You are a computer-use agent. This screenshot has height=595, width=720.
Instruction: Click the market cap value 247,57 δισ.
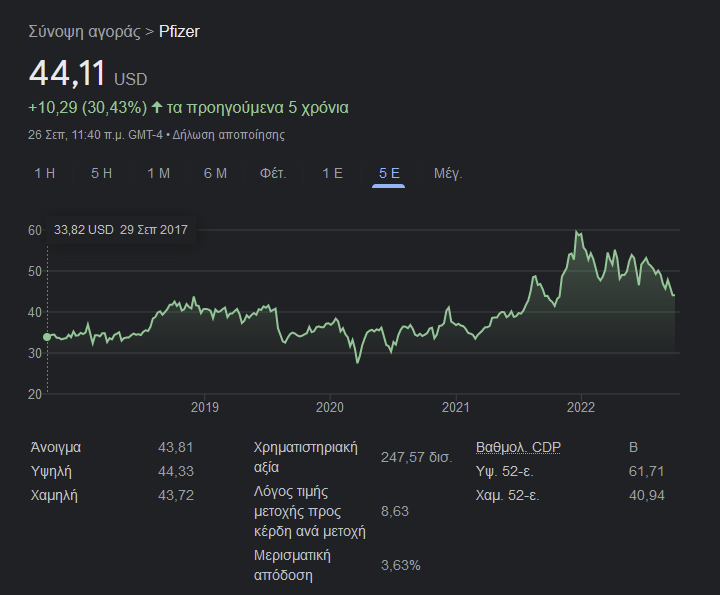point(416,457)
